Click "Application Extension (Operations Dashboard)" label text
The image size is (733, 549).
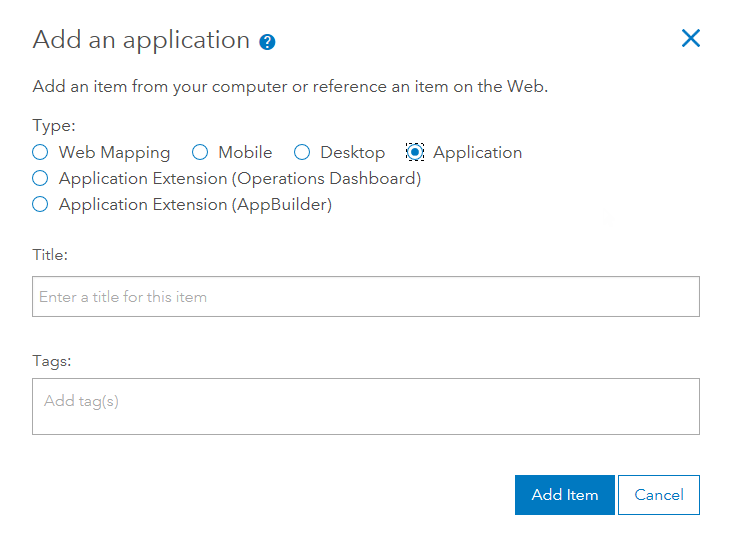coord(240,179)
